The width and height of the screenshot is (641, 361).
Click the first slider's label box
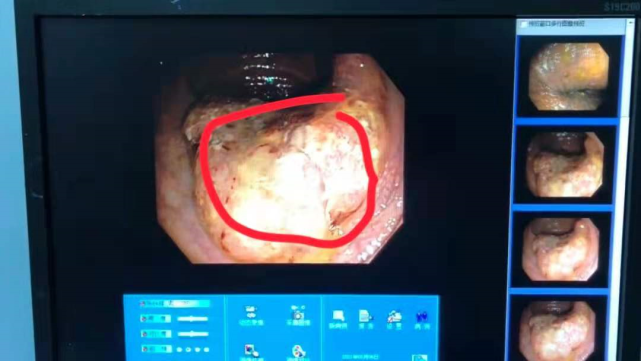pyautogui.click(x=156, y=318)
